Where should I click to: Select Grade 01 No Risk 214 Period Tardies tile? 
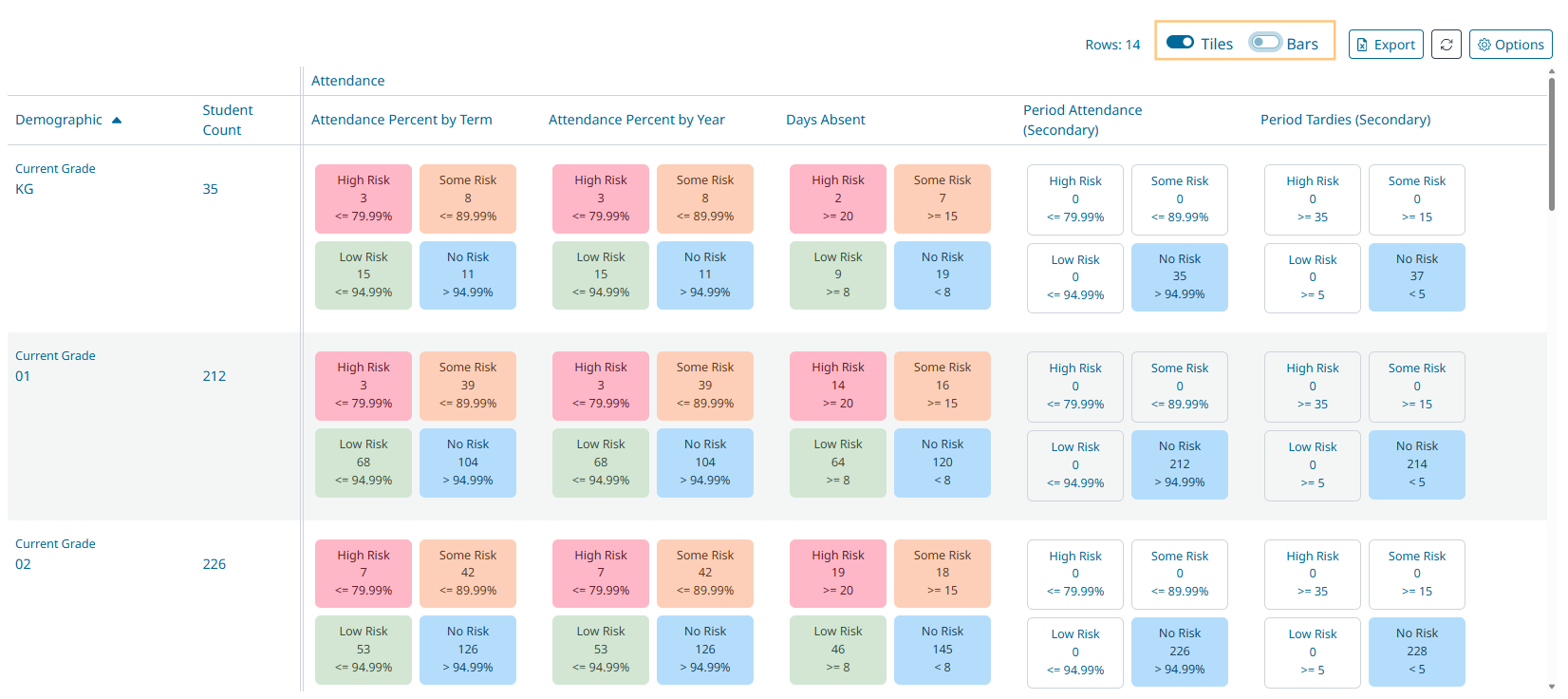(1416, 464)
